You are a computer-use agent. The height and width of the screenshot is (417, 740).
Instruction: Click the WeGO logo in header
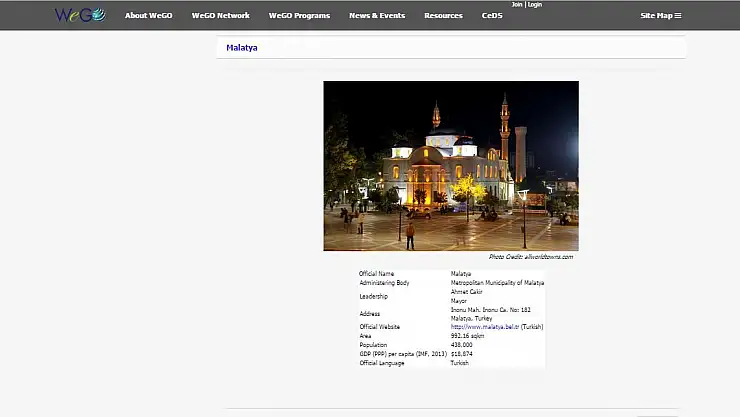pyautogui.click(x=79, y=15)
